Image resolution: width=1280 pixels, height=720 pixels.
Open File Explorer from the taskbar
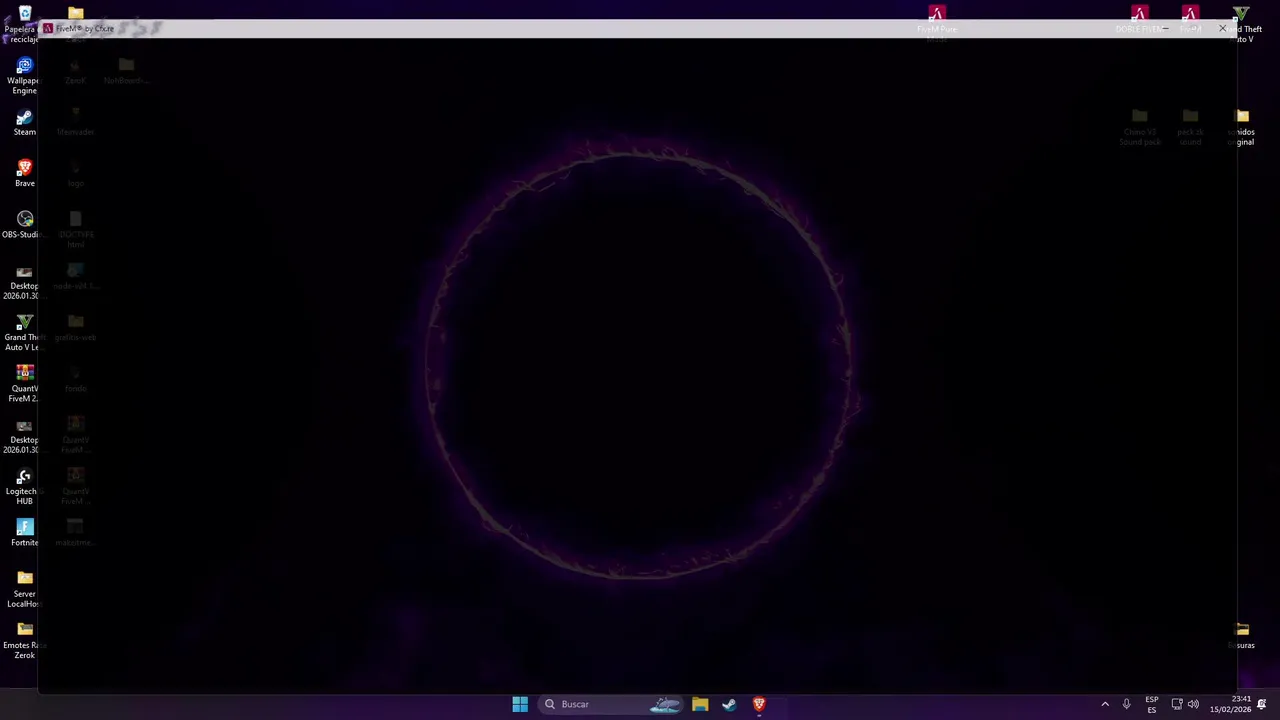[x=700, y=704]
